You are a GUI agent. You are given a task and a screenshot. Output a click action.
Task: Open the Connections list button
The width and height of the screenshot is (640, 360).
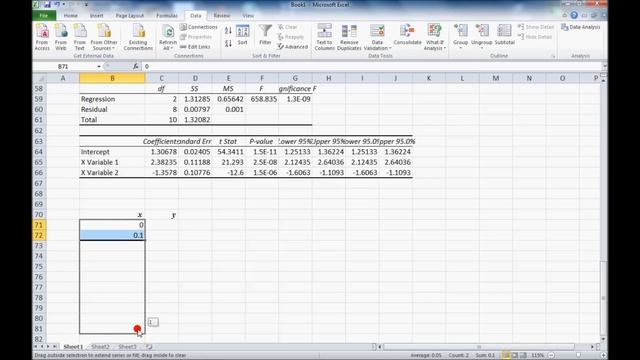pyautogui.click(x=198, y=27)
